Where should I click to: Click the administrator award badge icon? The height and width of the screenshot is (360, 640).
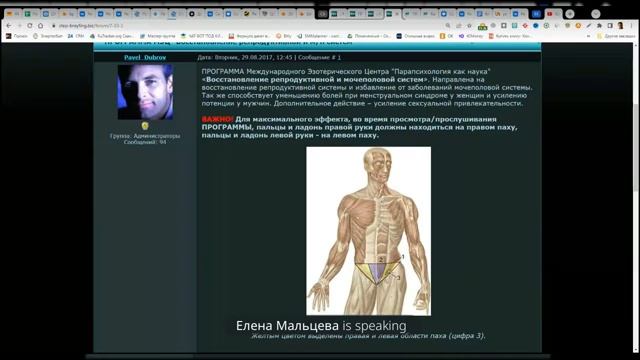145,126
